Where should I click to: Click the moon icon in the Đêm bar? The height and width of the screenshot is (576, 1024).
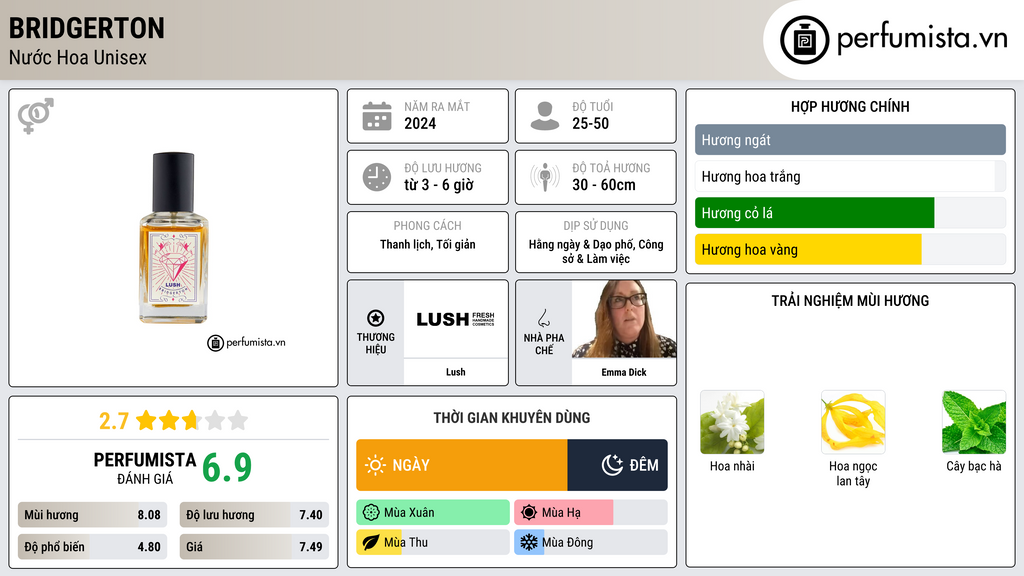tap(612, 465)
